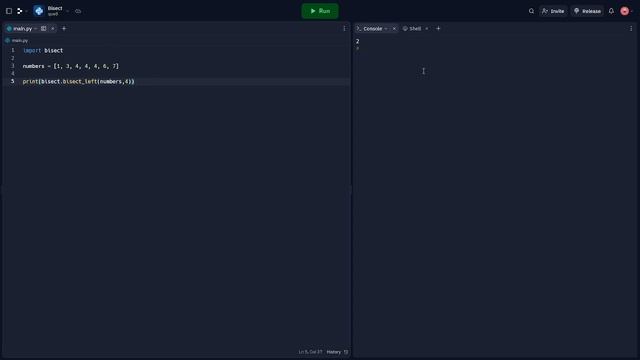This screenshot has height=360, width=640.
Task: Click the console output value 2
Action: (x=358, y=41)
